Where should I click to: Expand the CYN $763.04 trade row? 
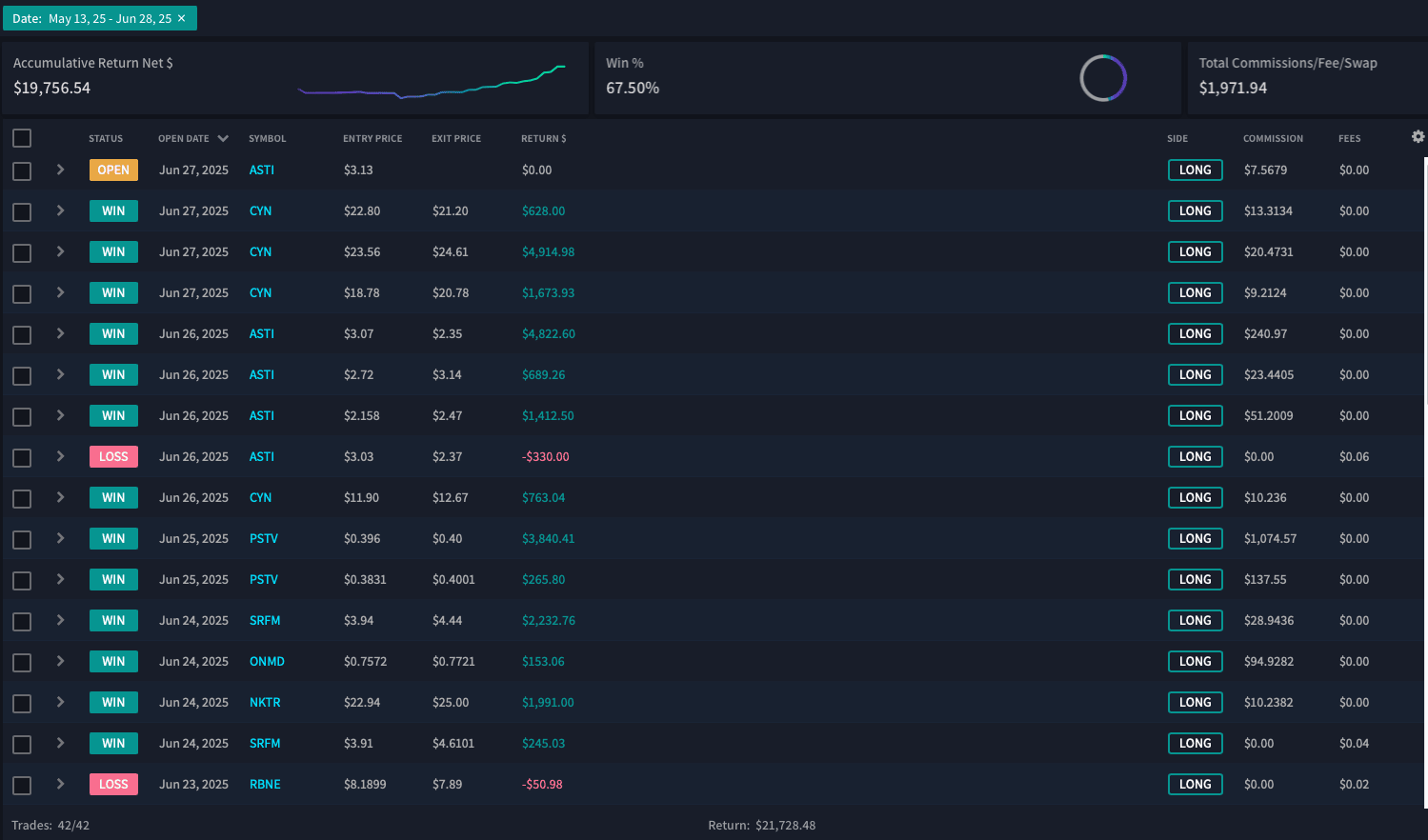(60, 497)
